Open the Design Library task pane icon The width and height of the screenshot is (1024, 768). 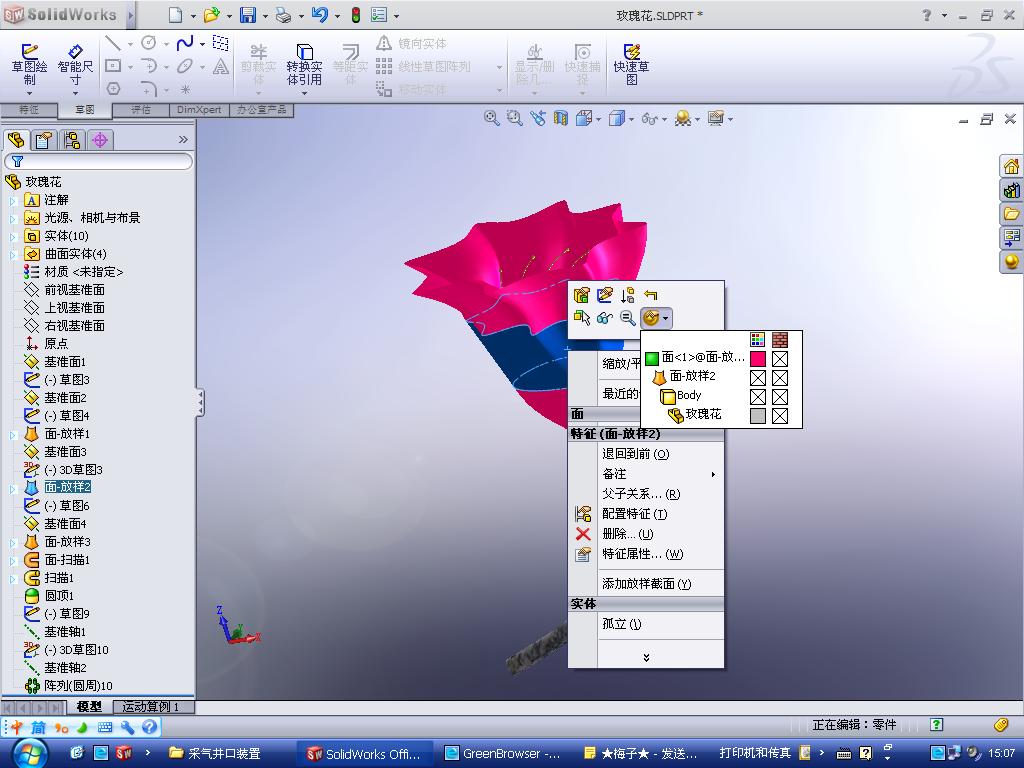1012,190
